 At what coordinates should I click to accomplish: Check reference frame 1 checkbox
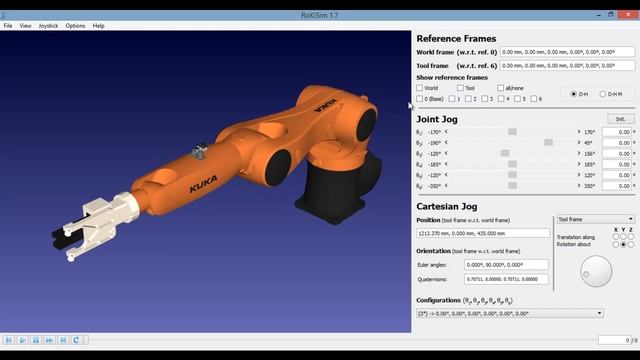pos(452,99)
